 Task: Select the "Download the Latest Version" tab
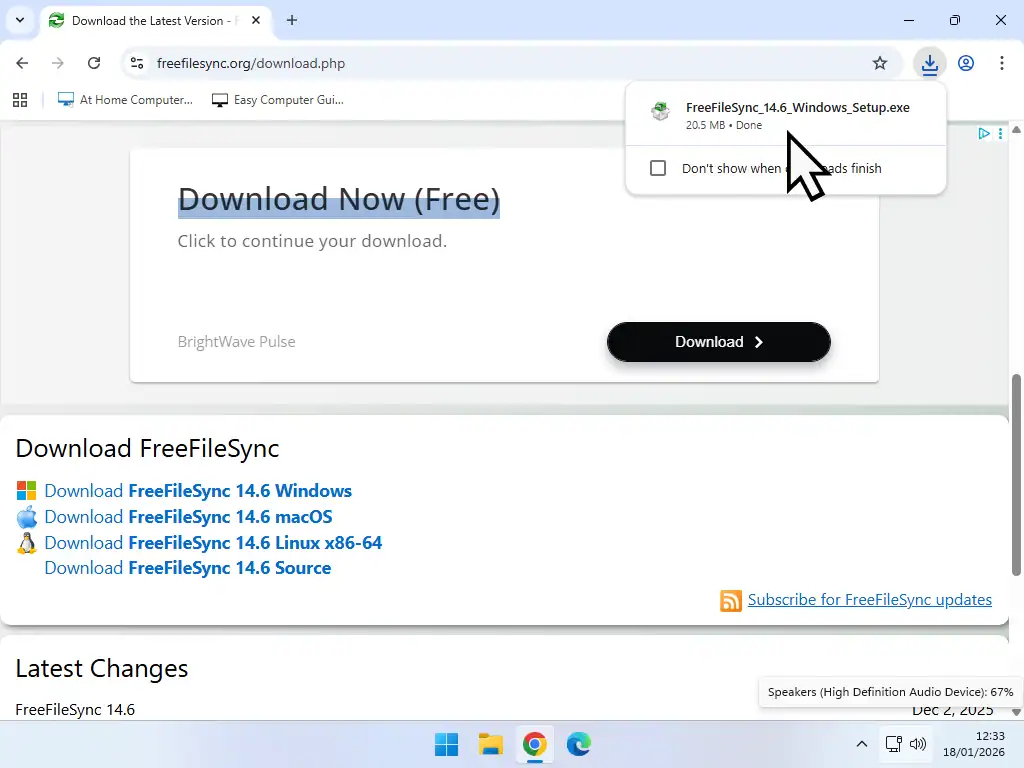(x=148, y=20)
